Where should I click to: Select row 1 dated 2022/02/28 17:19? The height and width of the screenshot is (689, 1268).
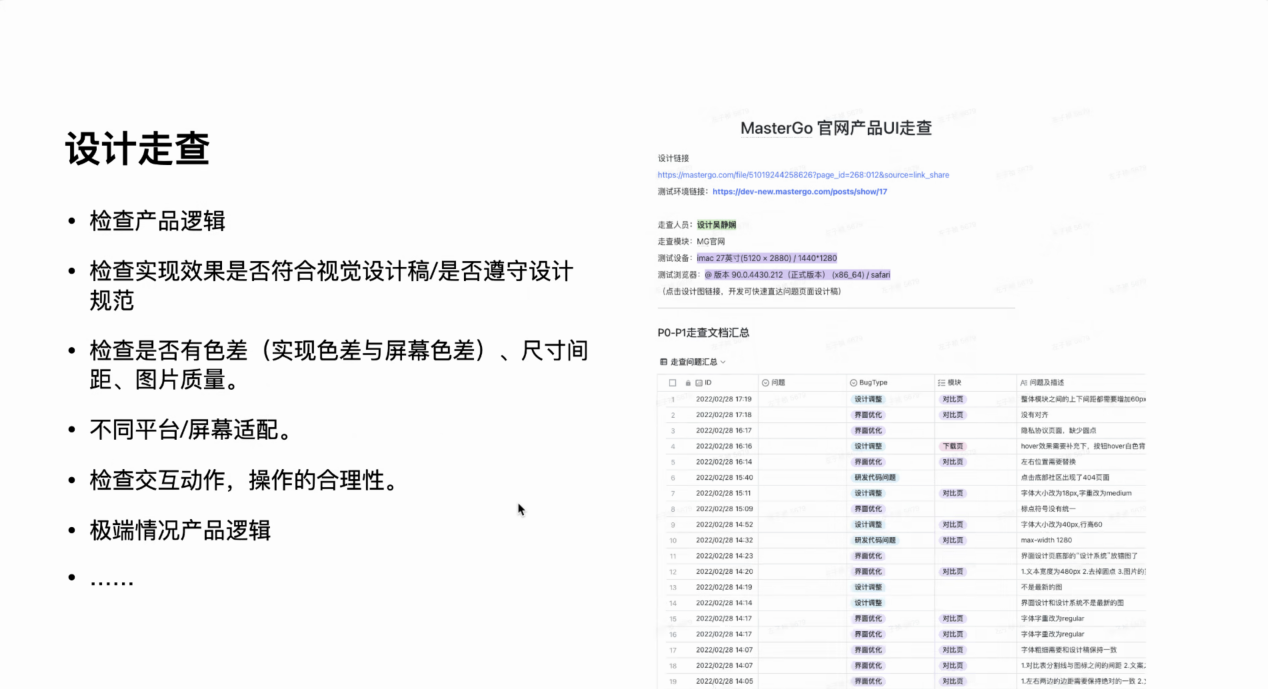(723, 399)
